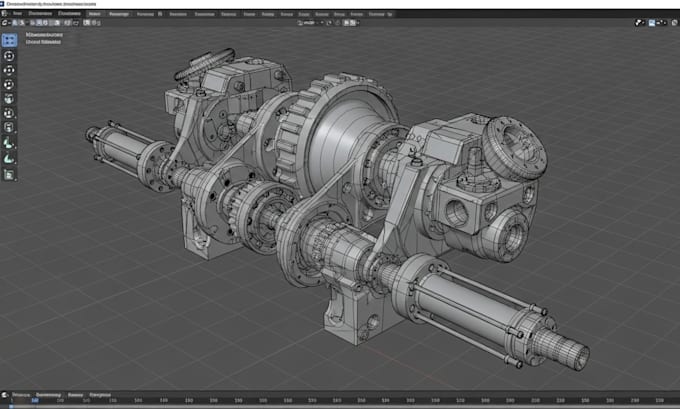Expand the small arrow after the snapping buttons
The height and width of the screenshot is (409, 680).
tap(358, 23)
